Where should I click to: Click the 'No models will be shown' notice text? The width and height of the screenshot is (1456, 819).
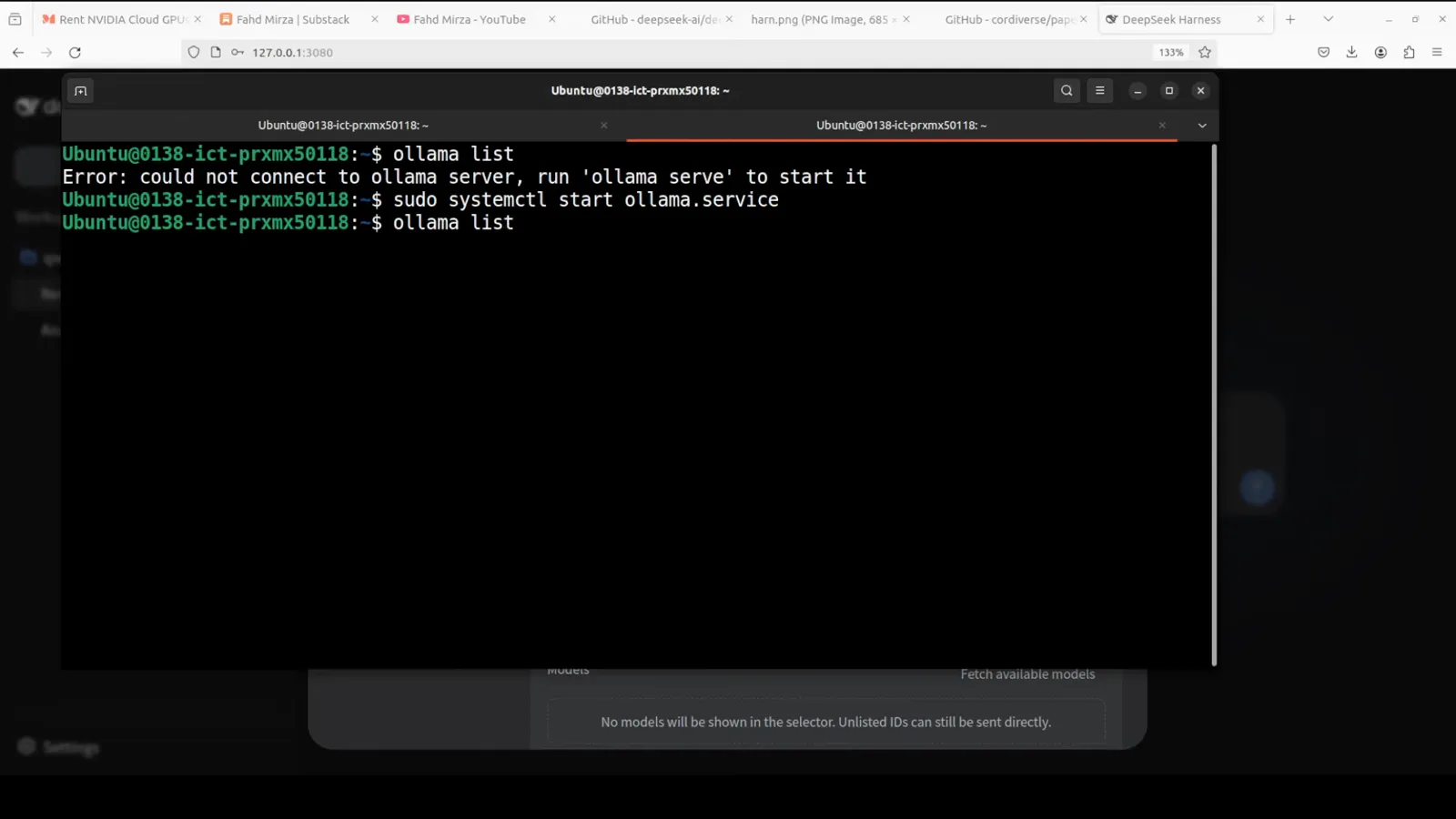click(825, 722)
